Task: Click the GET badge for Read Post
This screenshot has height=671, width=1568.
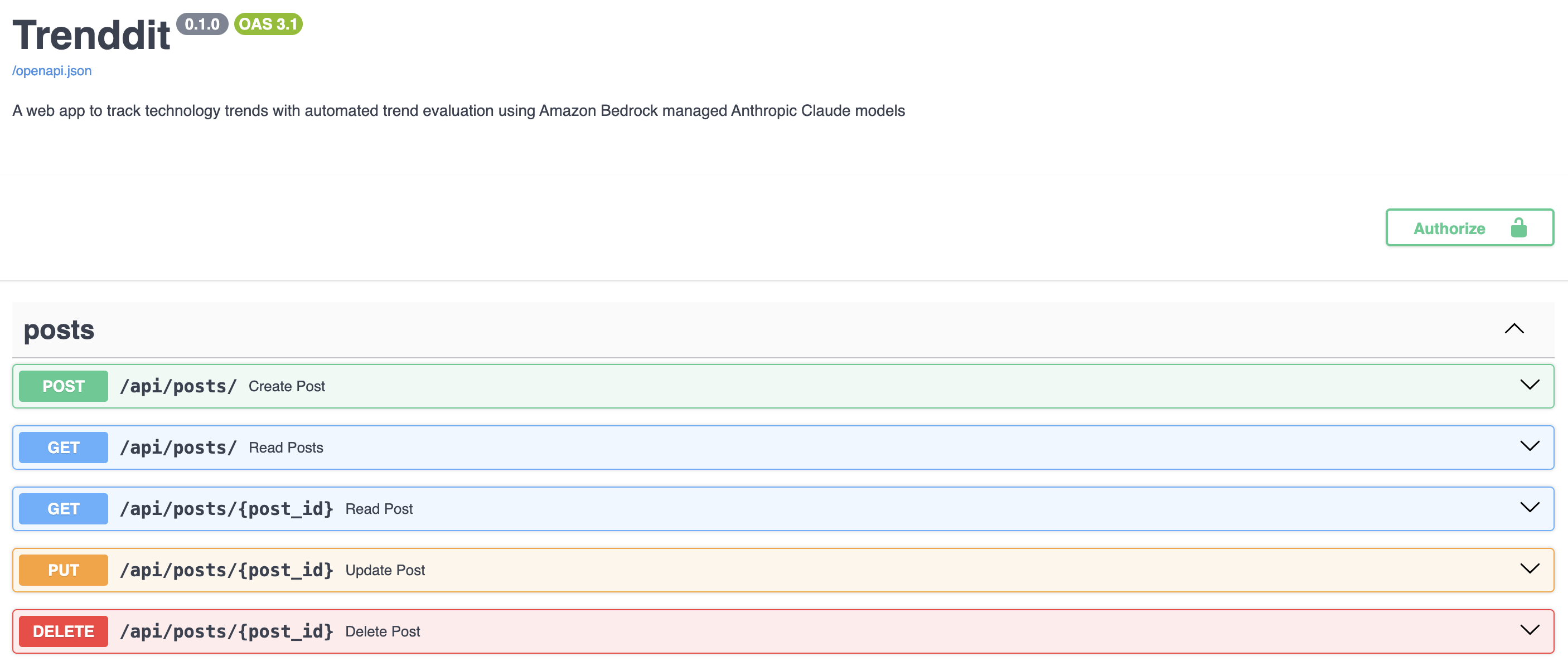Action: point(64,509)
